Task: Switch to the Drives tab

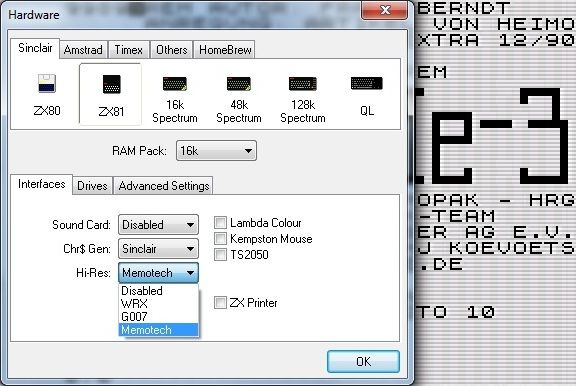Action: click(92, 186)
